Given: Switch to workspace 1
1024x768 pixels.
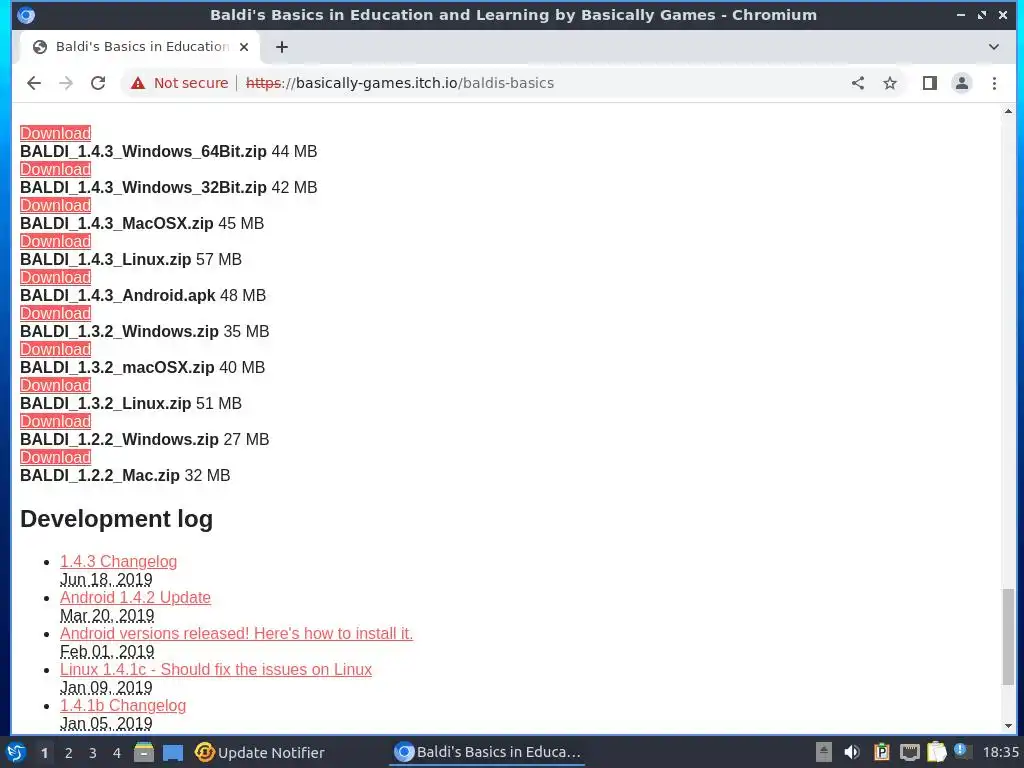Looking at the screenshot, I should [44, 753].
